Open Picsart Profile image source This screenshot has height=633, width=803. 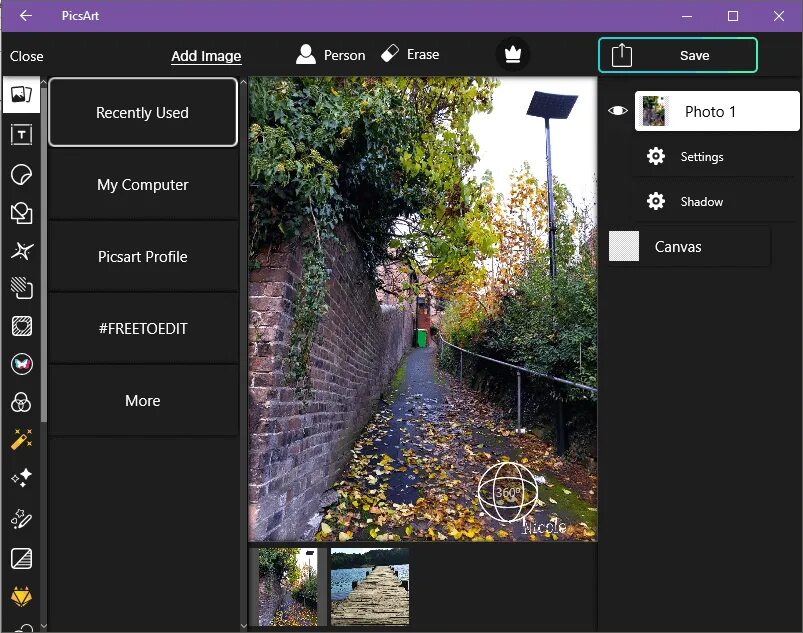click(x=143, y=256)
